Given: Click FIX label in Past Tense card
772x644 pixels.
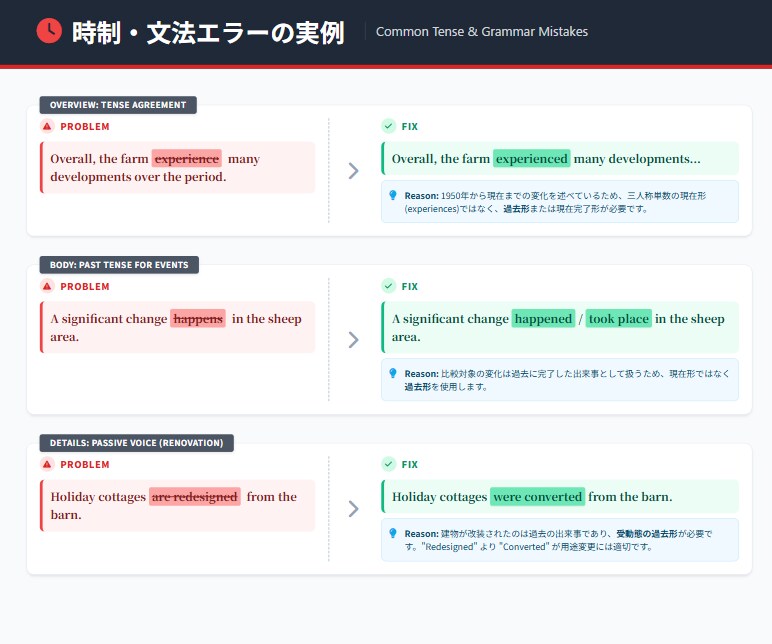Looking at the screenshot, I should (410, 286).
